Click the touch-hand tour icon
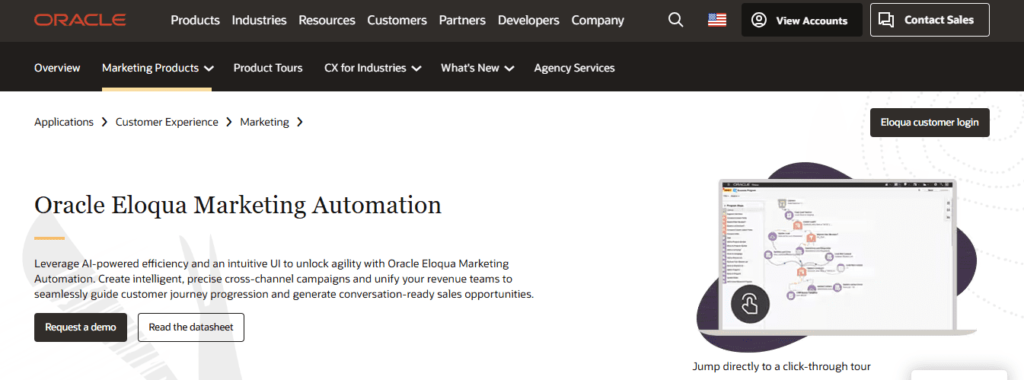 click(750, 305)
